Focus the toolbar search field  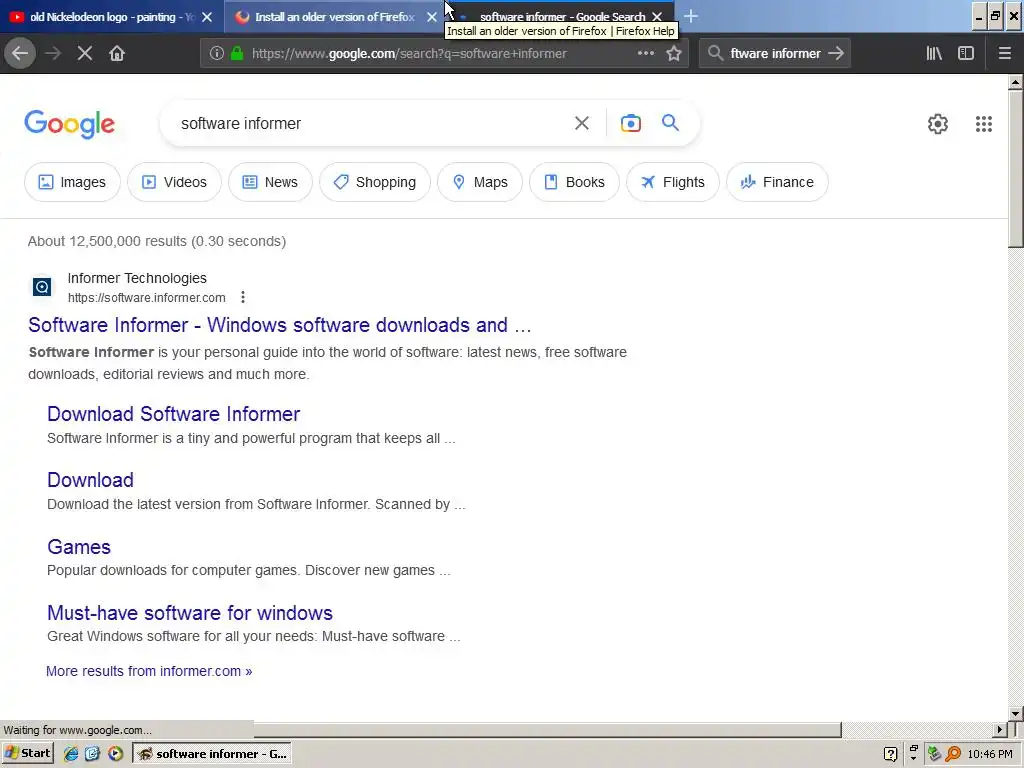coord(775,54)
